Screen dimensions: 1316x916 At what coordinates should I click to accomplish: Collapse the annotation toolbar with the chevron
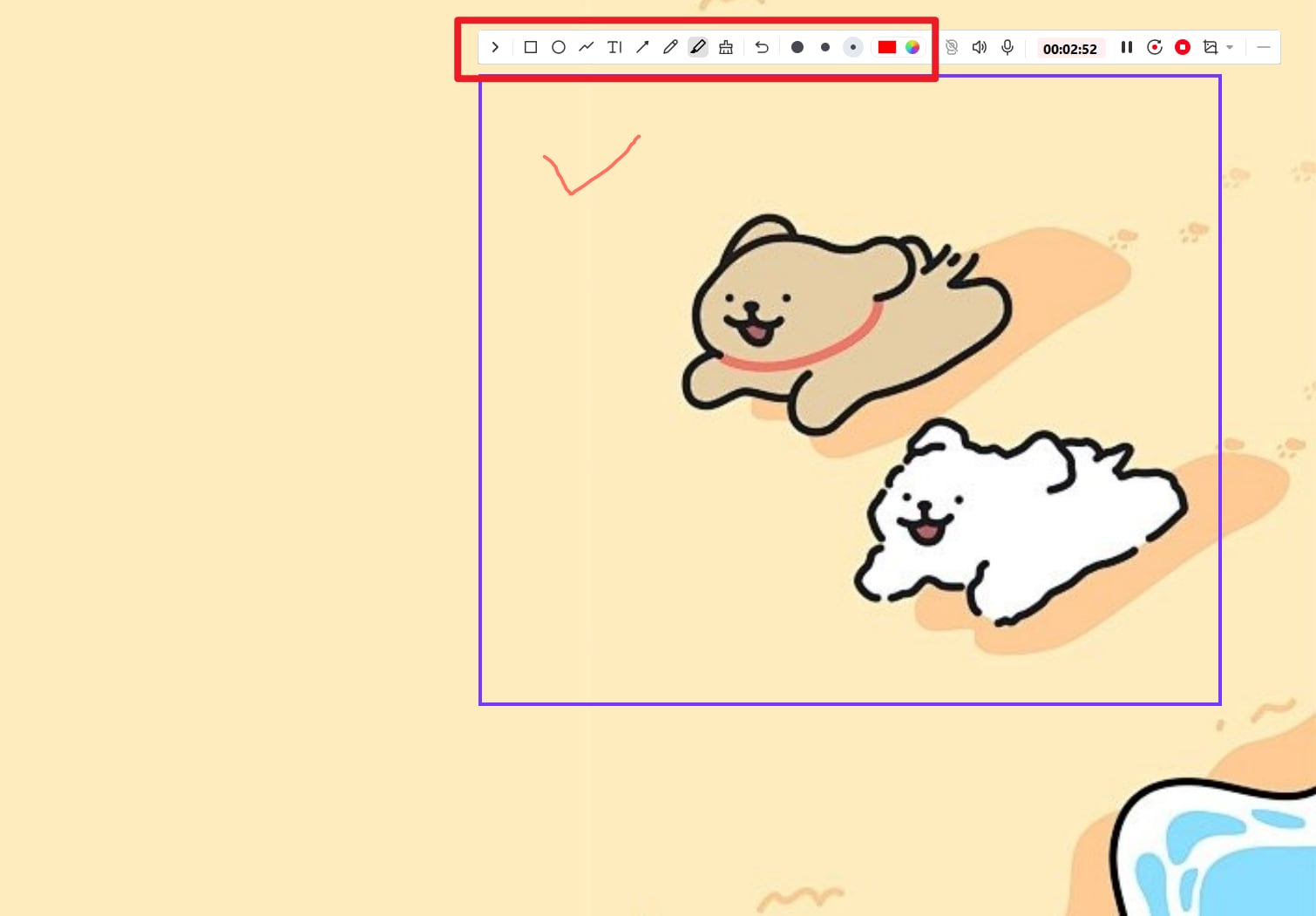pyautogui.click(x=495, y=47)
